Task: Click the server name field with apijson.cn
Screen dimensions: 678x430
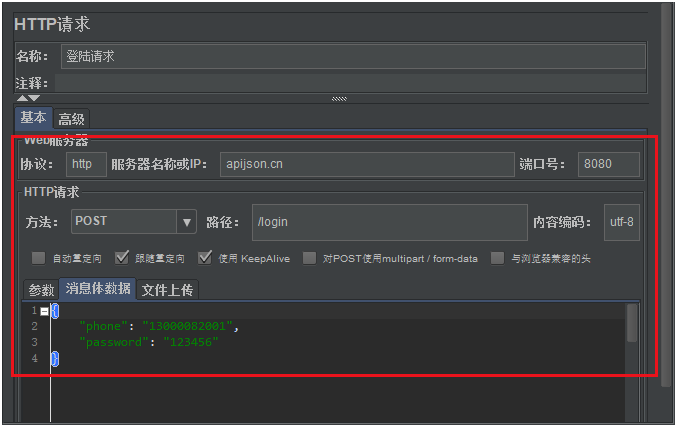Action: coord(367,164)
